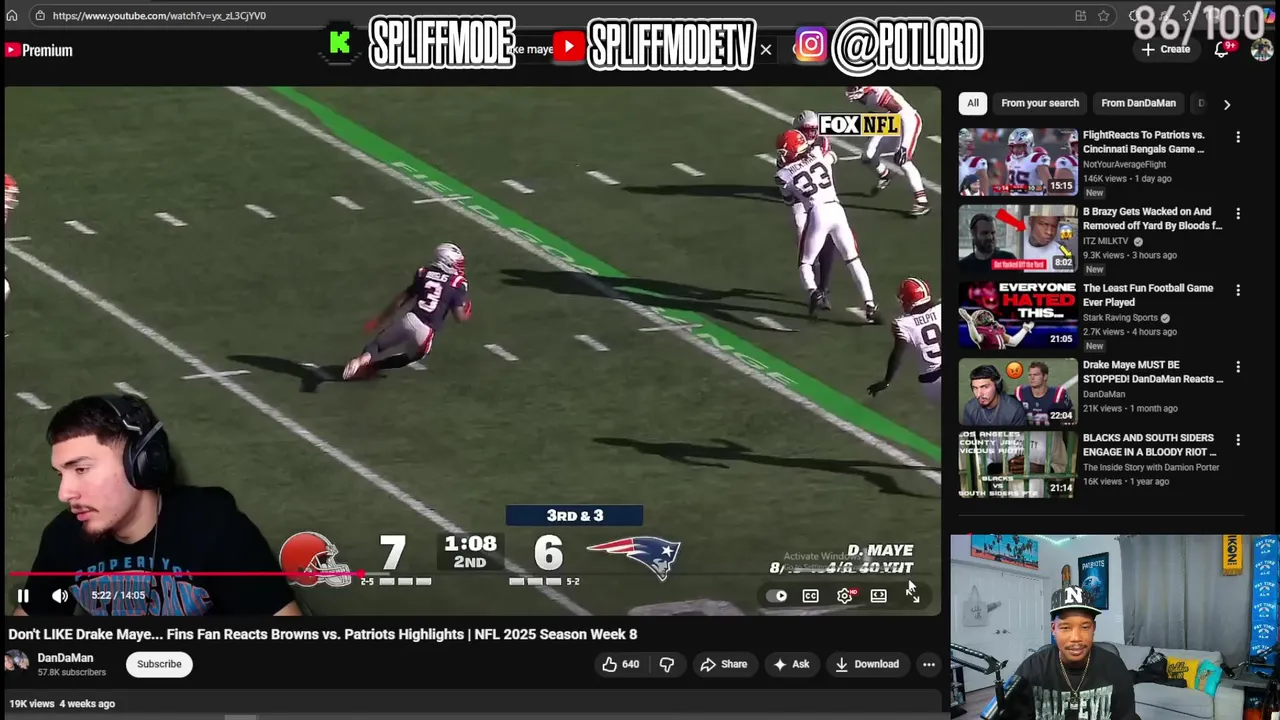This screenshot has height=720, width=1280.
Task: Select the All filter chip
Action: 973,103
